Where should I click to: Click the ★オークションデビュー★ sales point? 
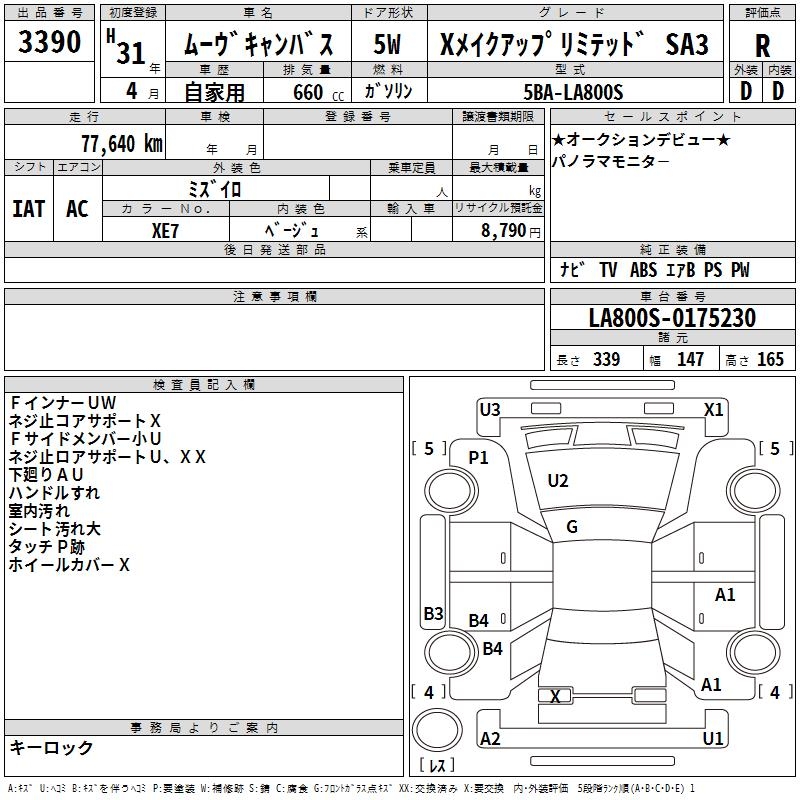[641, 139]
